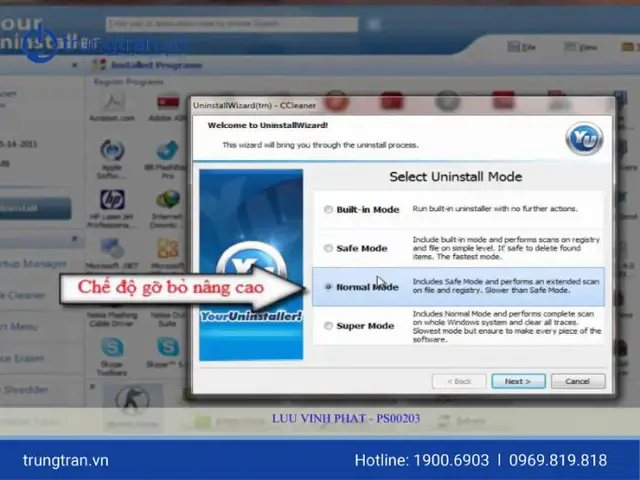
Task: Open Trace Eraser in left sidebar
Action: tap(22, 358)
